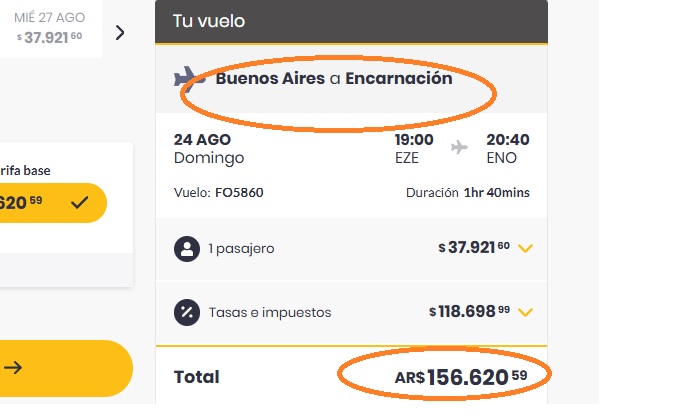Click the Tasas e impuestos label

tap(270, 312)
